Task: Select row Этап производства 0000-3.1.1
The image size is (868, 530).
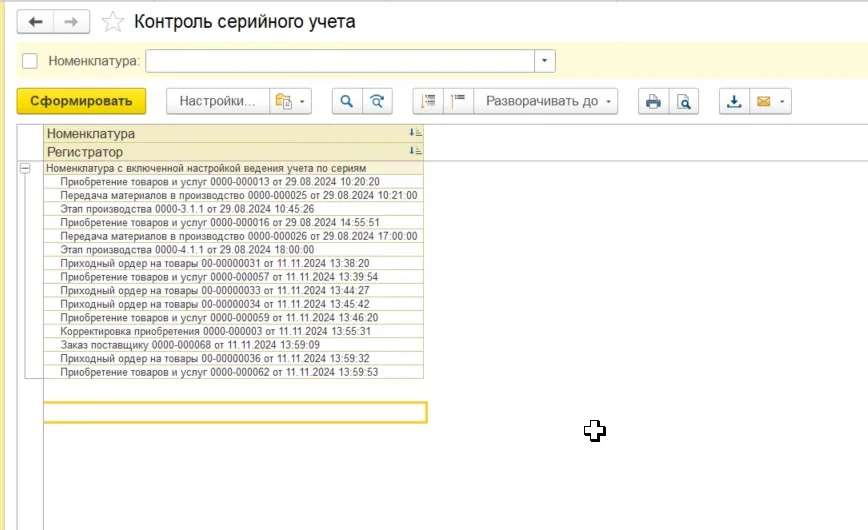Action: [234, 209]
